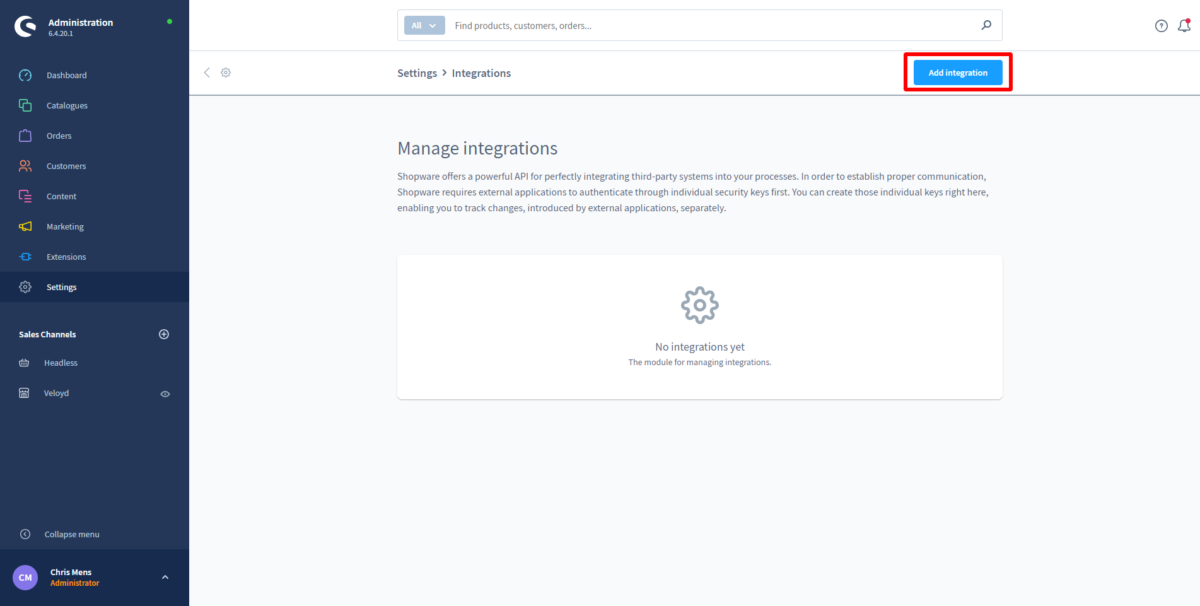Add a new sales channel plus icon
This screenshot has width=1200, height=606.
(164, 334)
